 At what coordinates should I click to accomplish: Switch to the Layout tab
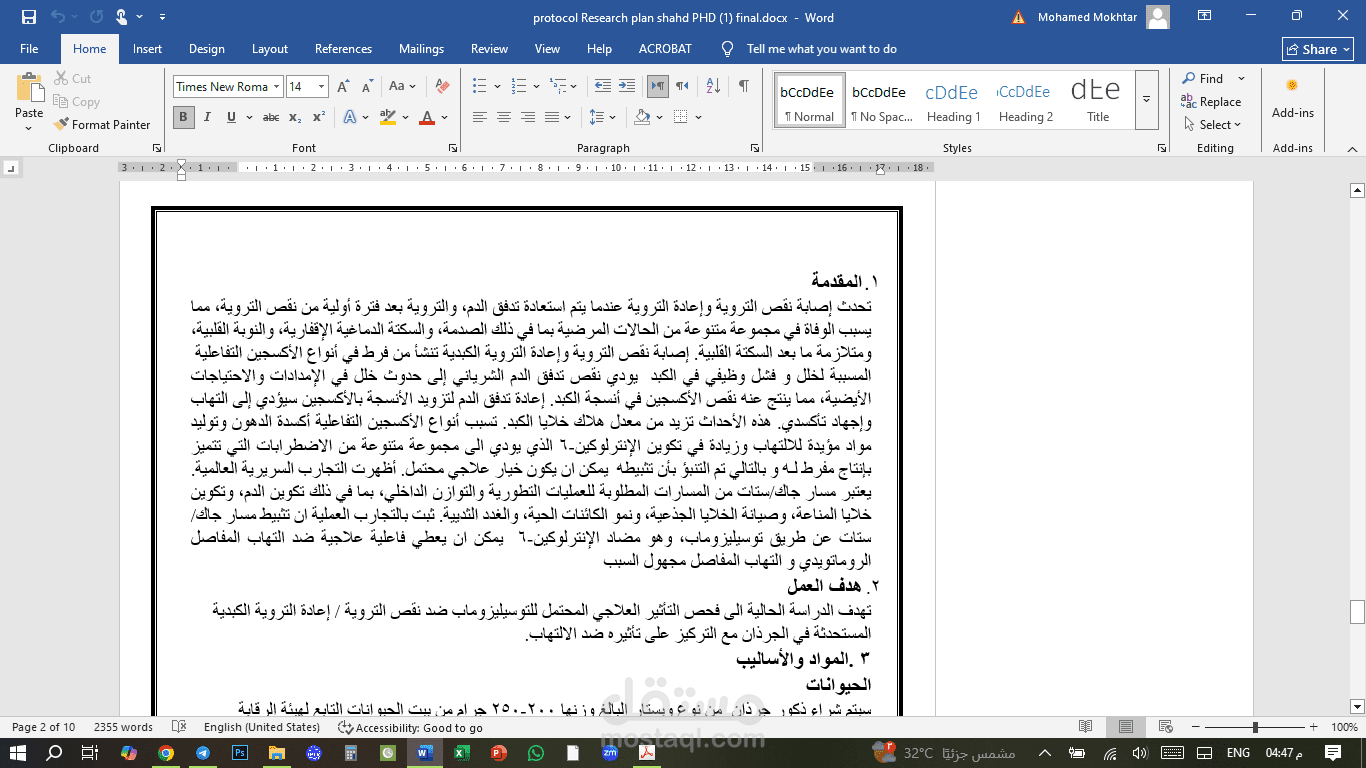[x=270, y=48]
